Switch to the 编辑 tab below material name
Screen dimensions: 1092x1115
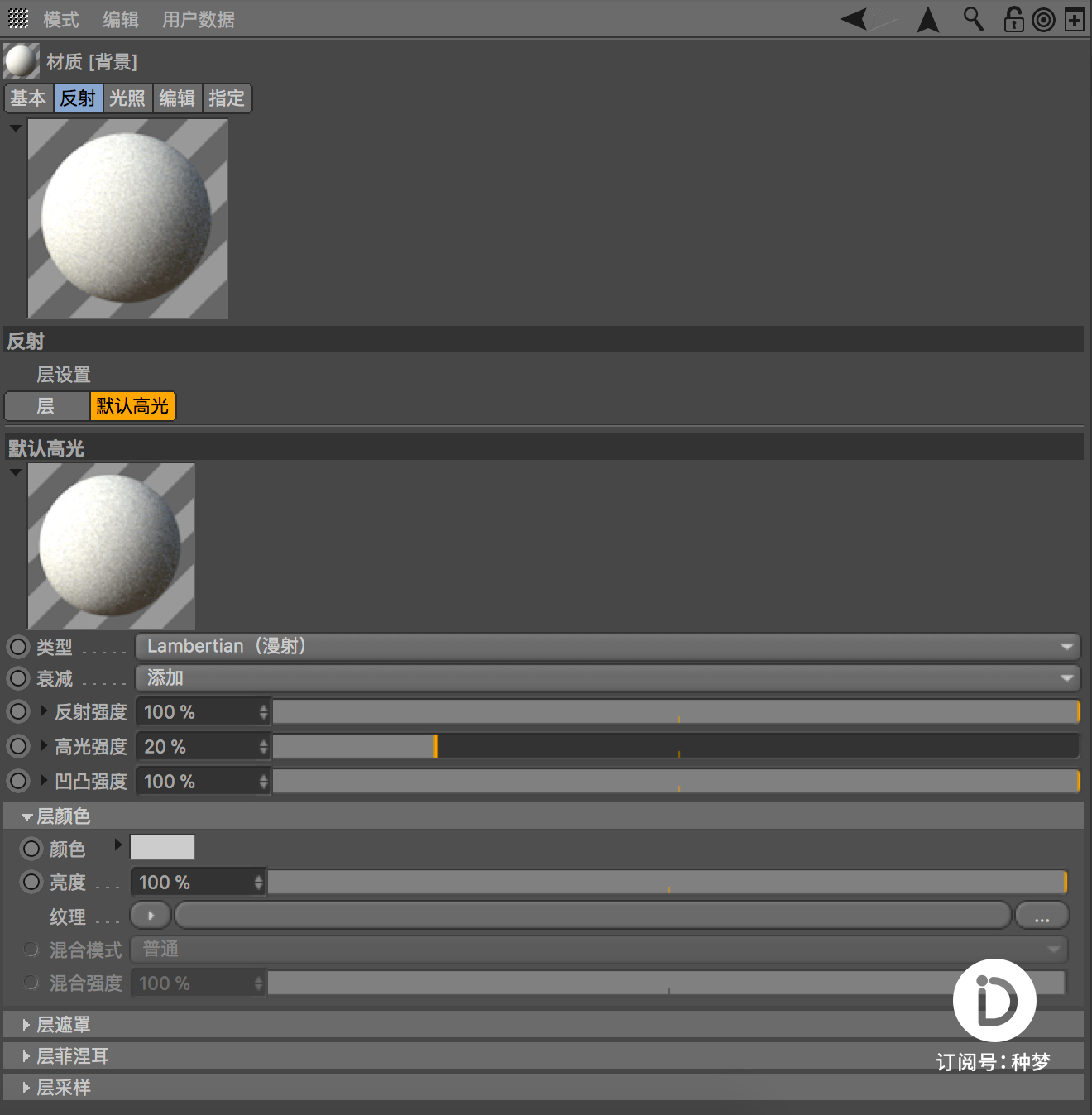177,98
